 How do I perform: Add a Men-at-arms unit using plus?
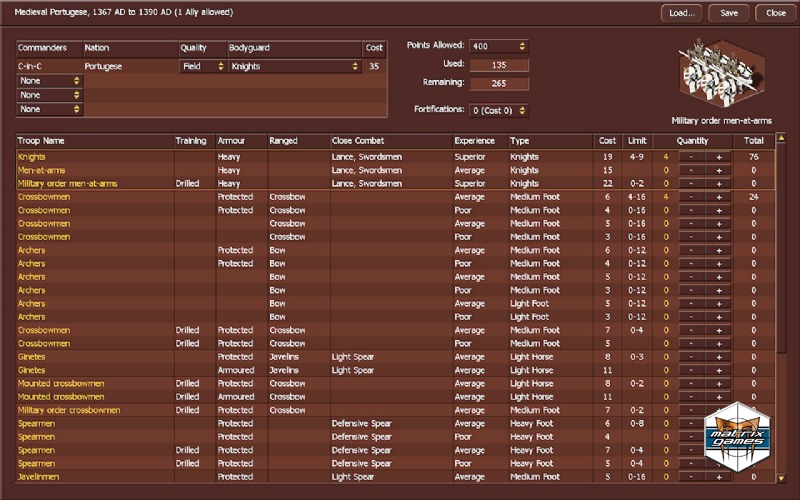click(x=718, y=170)
